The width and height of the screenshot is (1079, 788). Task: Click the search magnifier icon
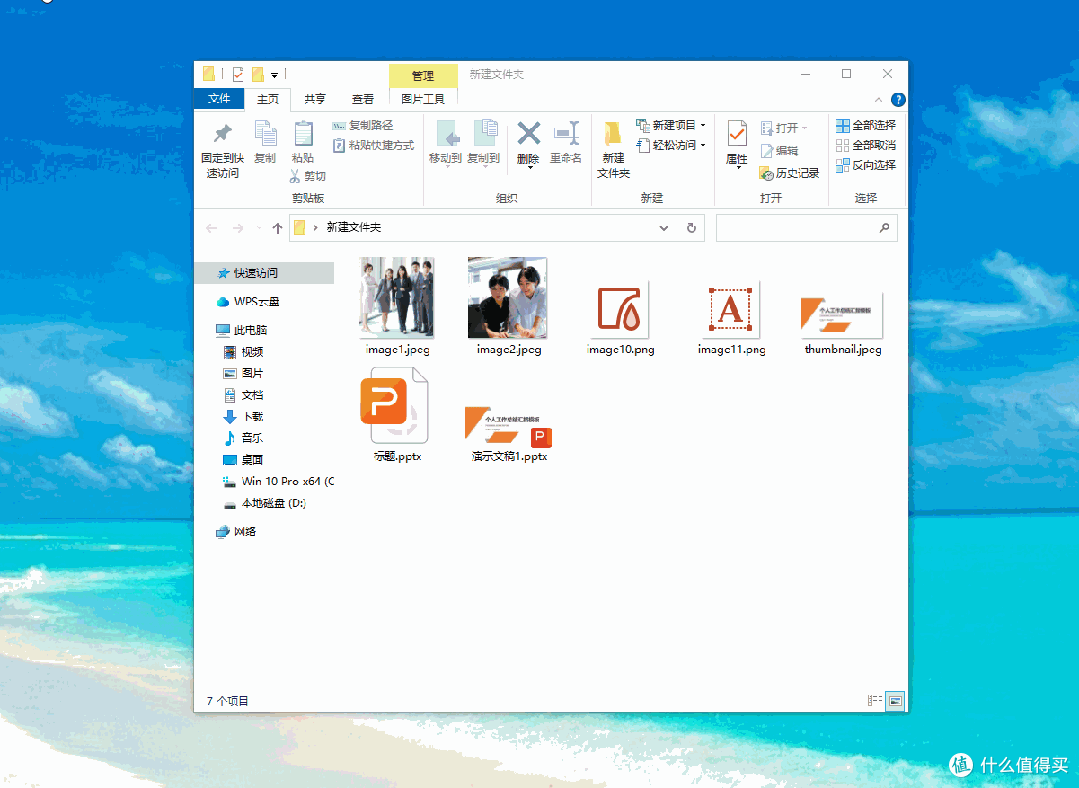(x=884, y=228)
